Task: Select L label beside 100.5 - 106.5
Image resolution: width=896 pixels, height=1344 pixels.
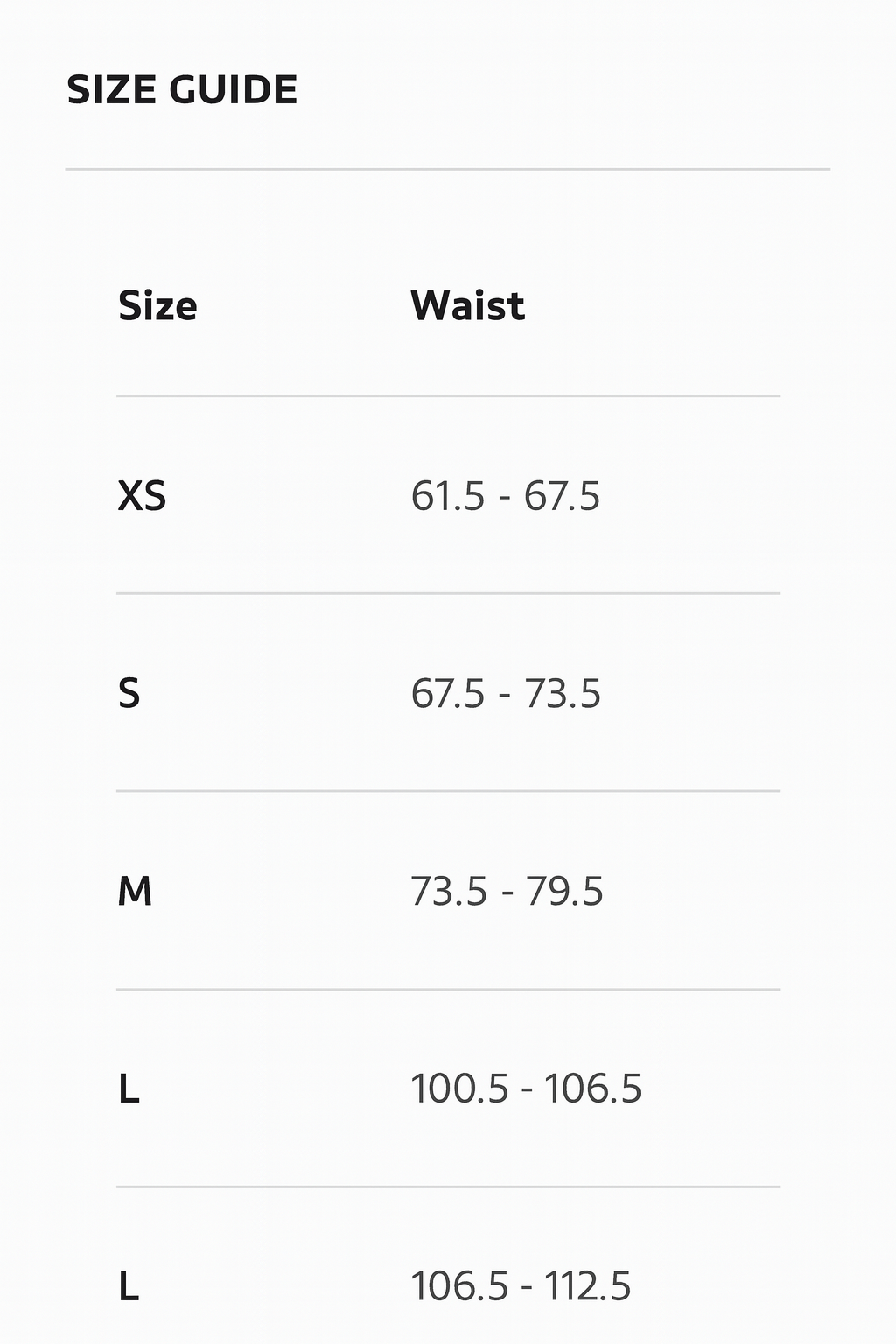Action: tap(129, 1089)
